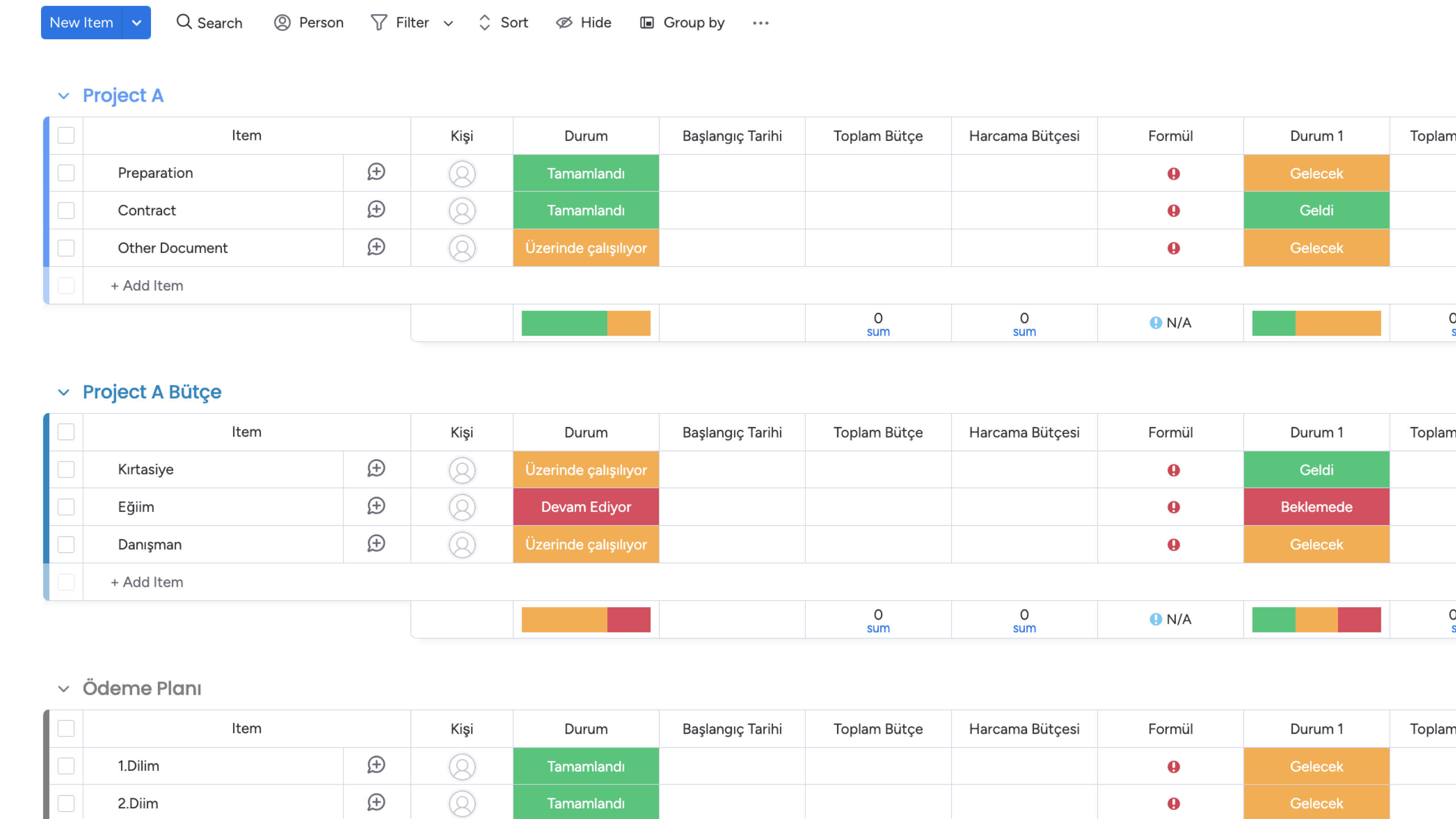Click the status distribution bar of Project A
Viewport: 1456px width, 819px height.
tap(586, 323)
